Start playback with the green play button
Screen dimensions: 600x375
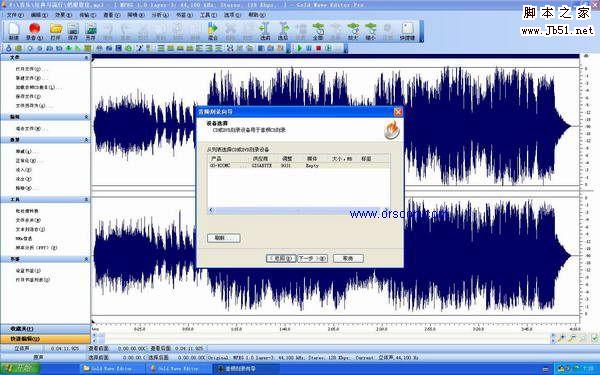(x=300, y=48)
